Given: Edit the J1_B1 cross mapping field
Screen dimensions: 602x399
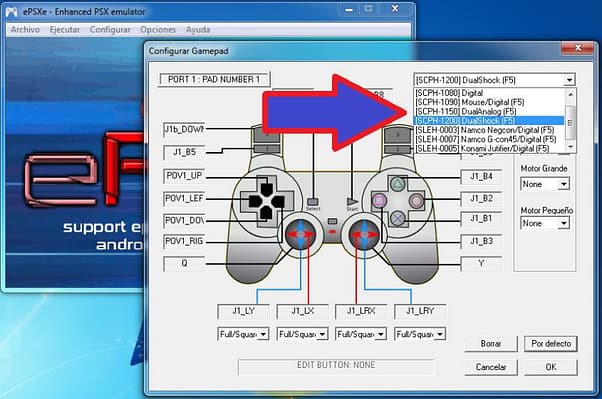Looking at the screenshot, I should [481, 219].
